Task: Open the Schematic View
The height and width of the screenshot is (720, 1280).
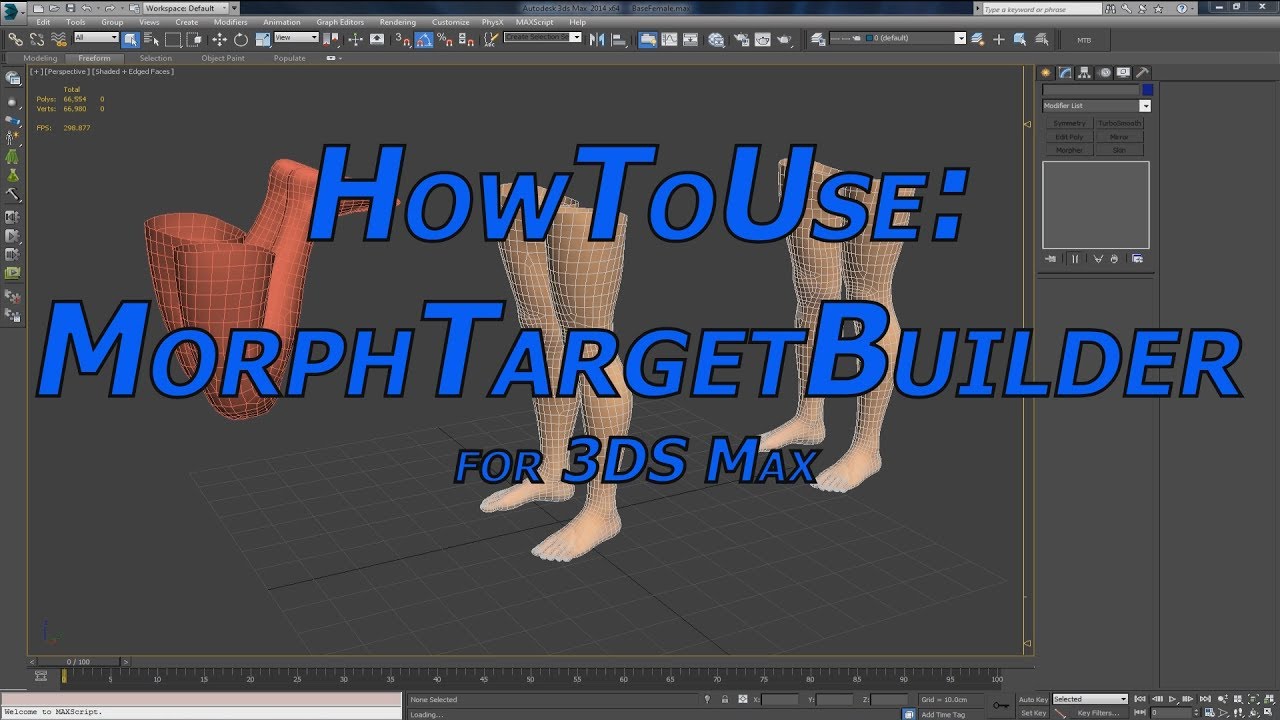Action: (x=690, y=39)
